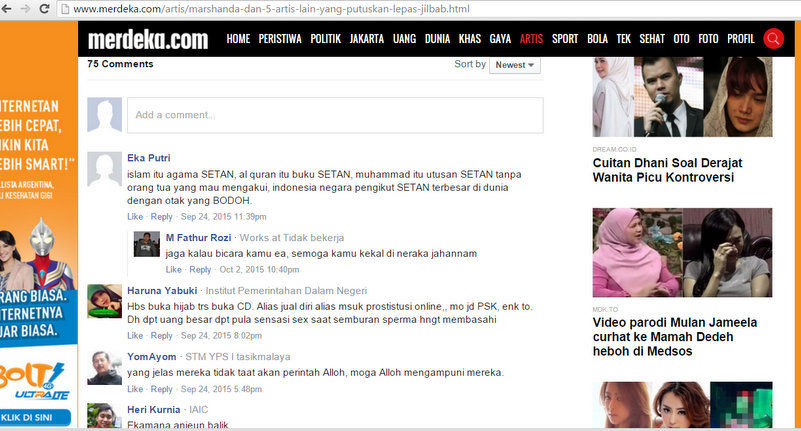Open the DUNIA section
The height and width of the screenshot is (431, 801).
click(437, 39)
